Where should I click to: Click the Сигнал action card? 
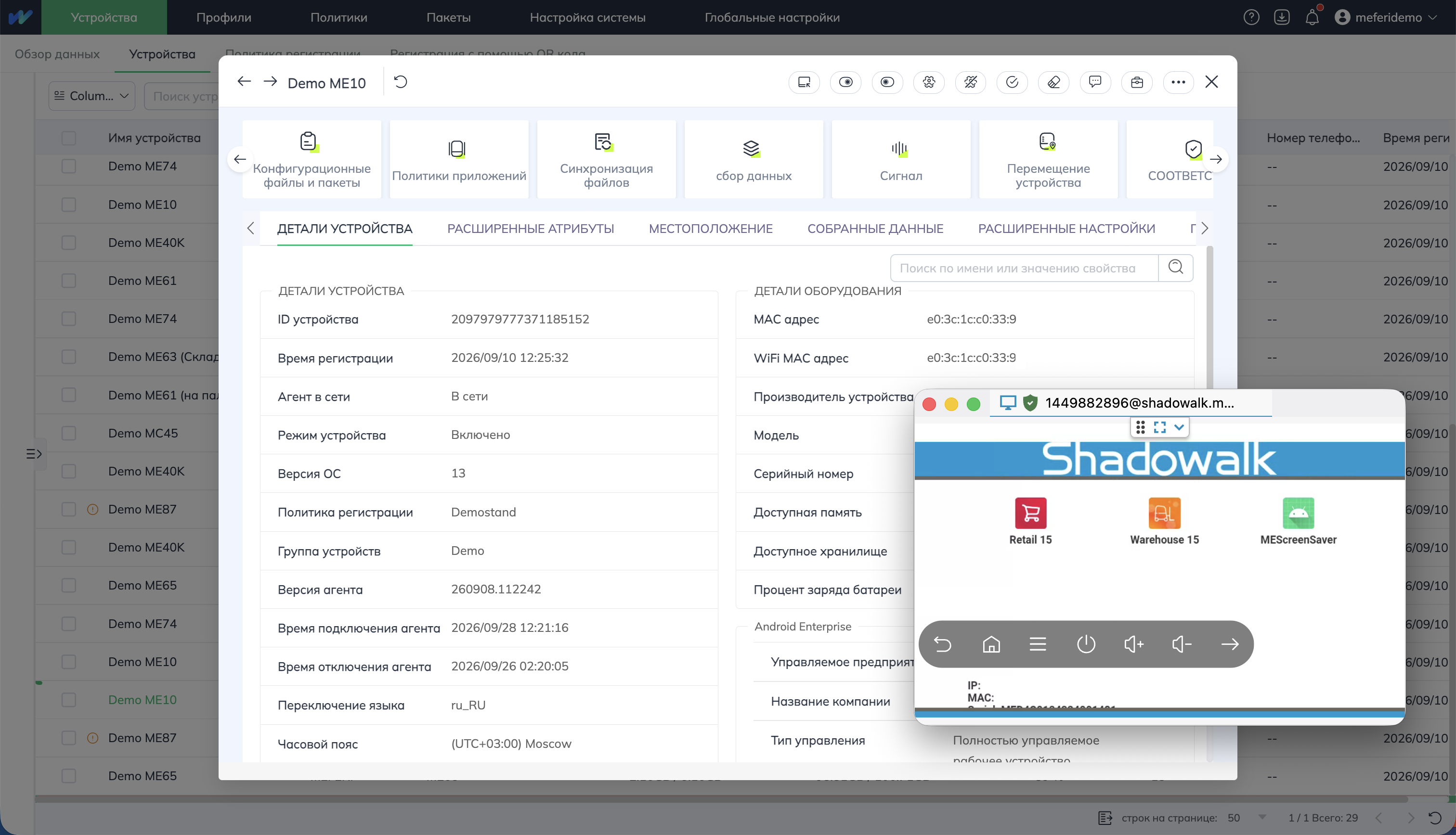coord(901,159)
